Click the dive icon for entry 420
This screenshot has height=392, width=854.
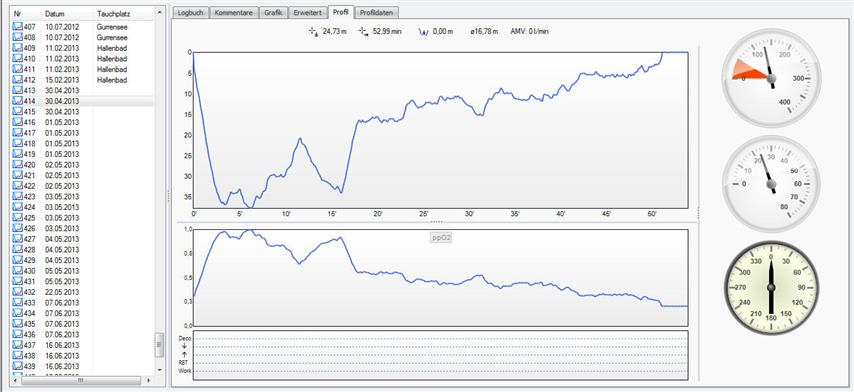tap(17, 164)
